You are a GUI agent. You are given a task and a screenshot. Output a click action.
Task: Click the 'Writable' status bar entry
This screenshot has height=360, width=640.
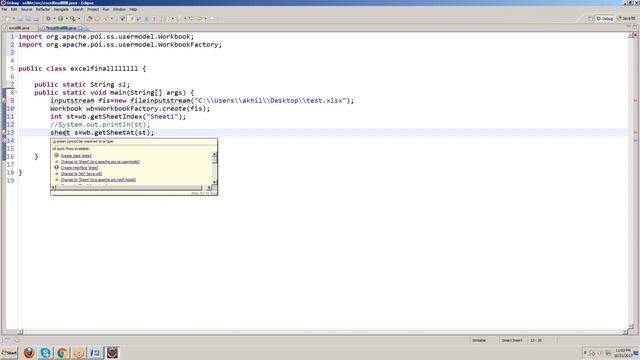coord(479,340)
